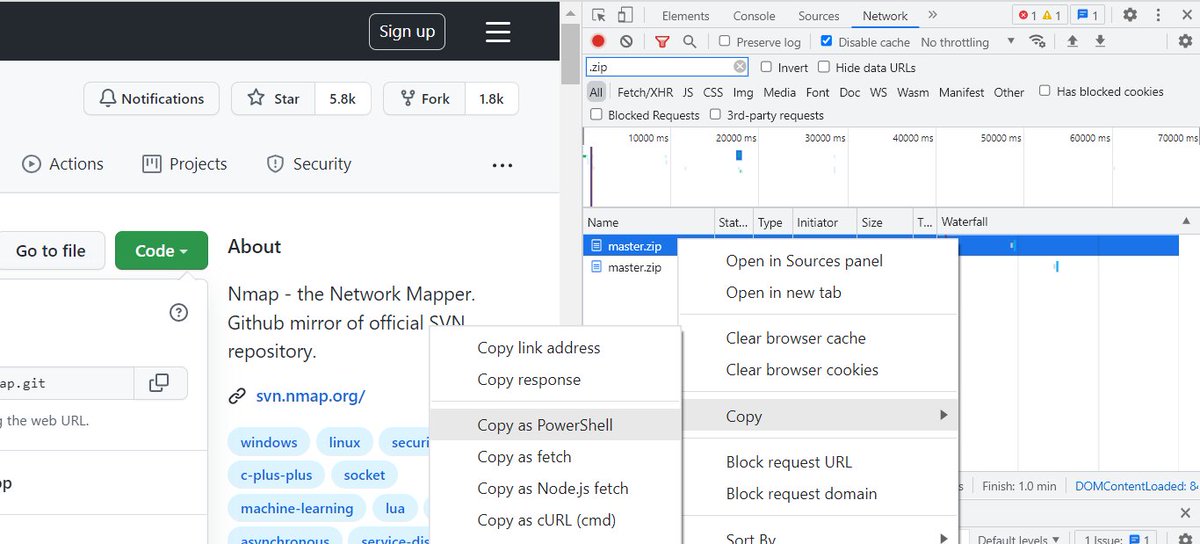Enable the Preserve log checkbox

tap(725, 41)
